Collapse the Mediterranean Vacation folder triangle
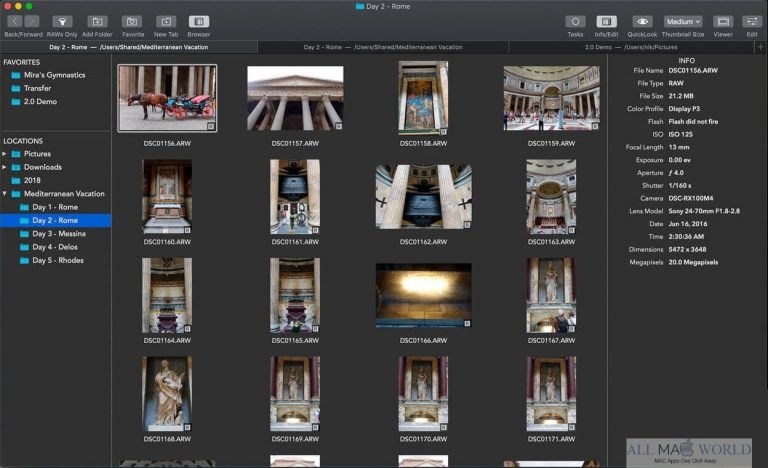Image resolution: width=768 pixels, height=468 pixels. 4,194
